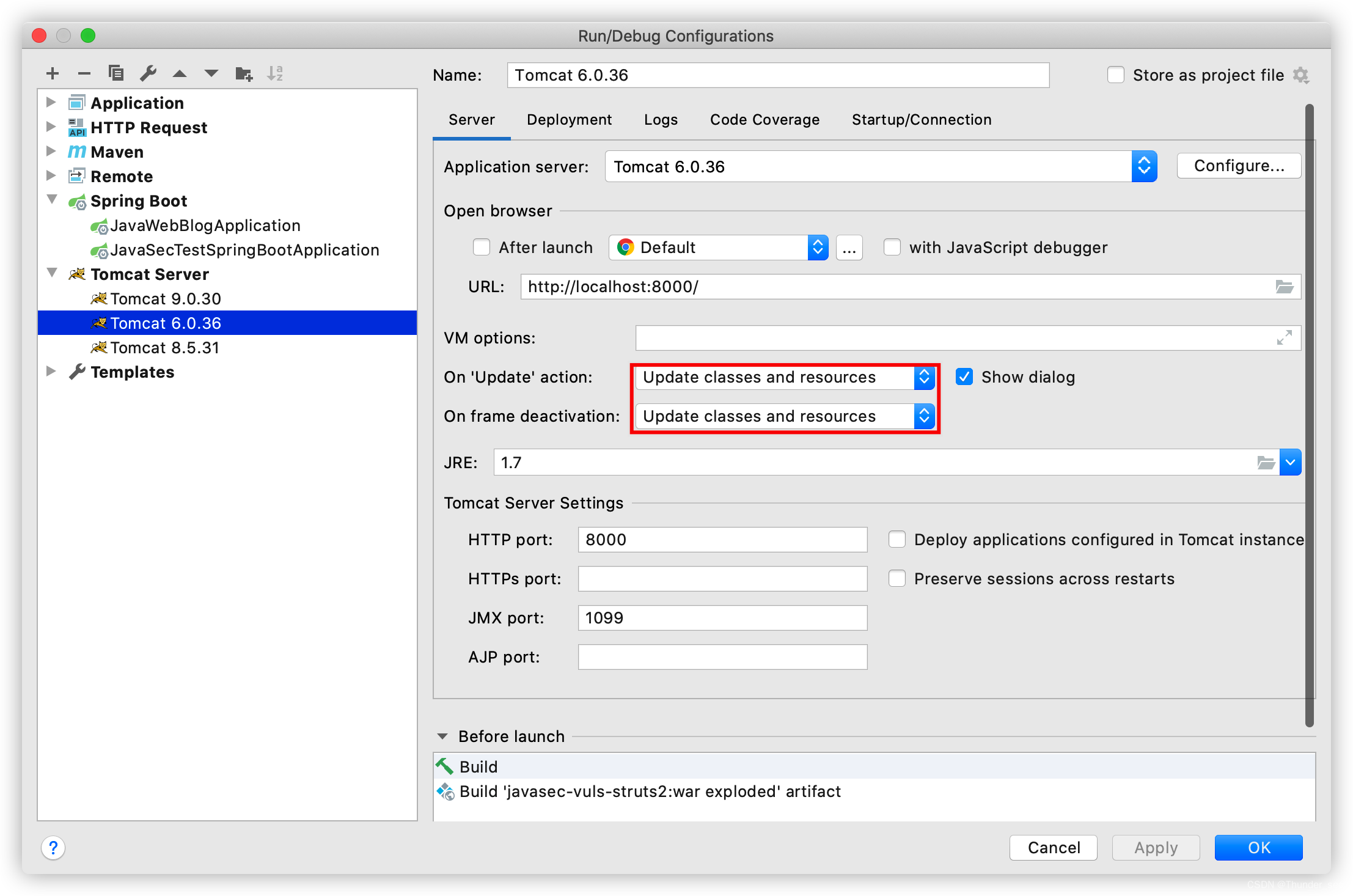Click the Configure... button

click(1239, 166)
